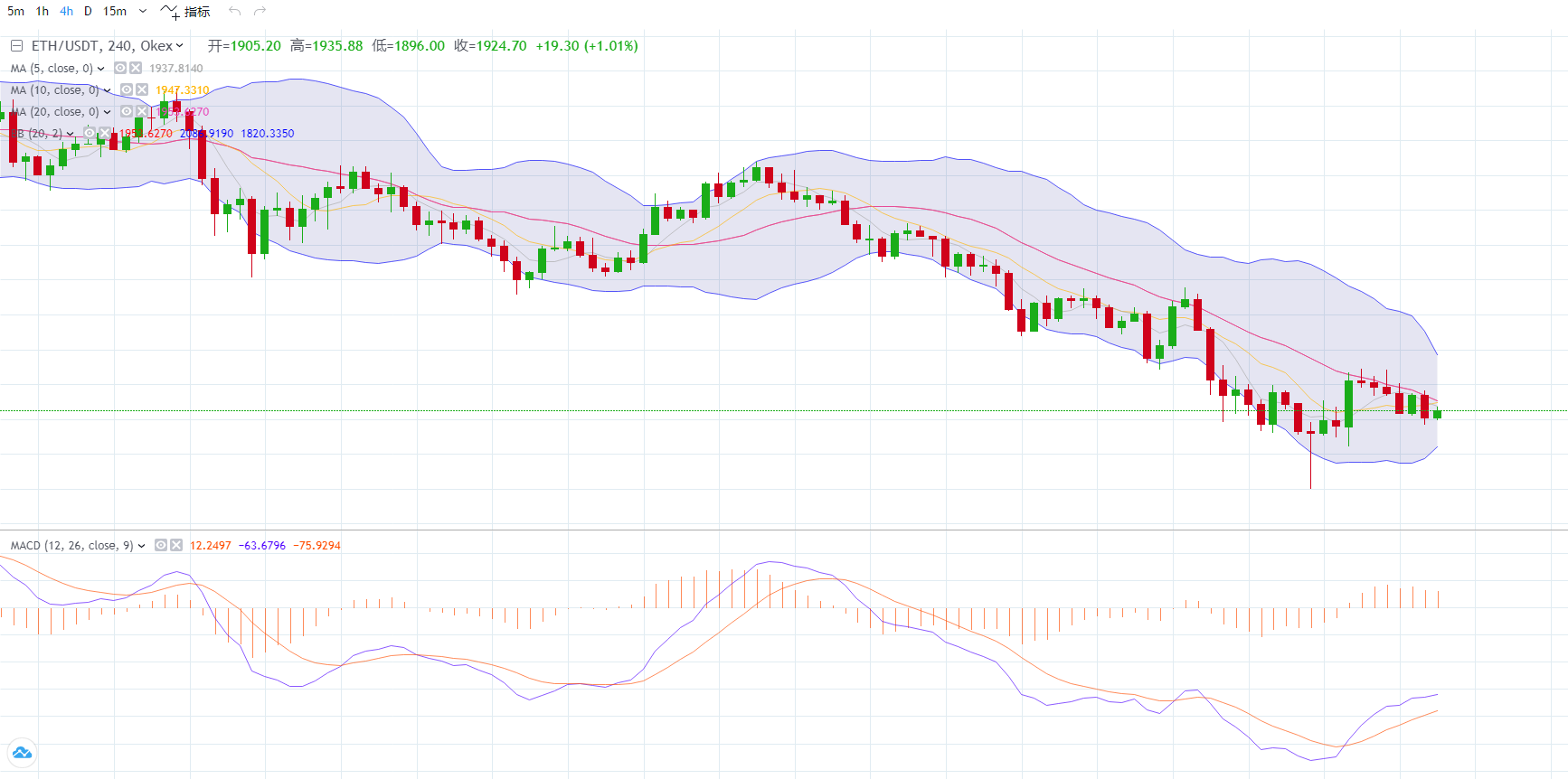Click the MACD value -63.6796
Screen dimensions: 1568x779
[262, 546]
